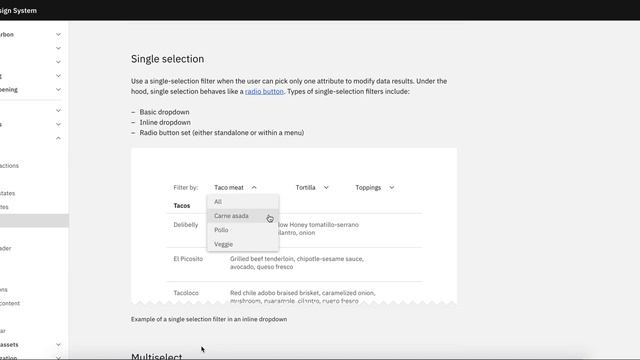This screenshot has width=640, height=360.
Task: Click the 'sign System' header title
Action: 18,11
